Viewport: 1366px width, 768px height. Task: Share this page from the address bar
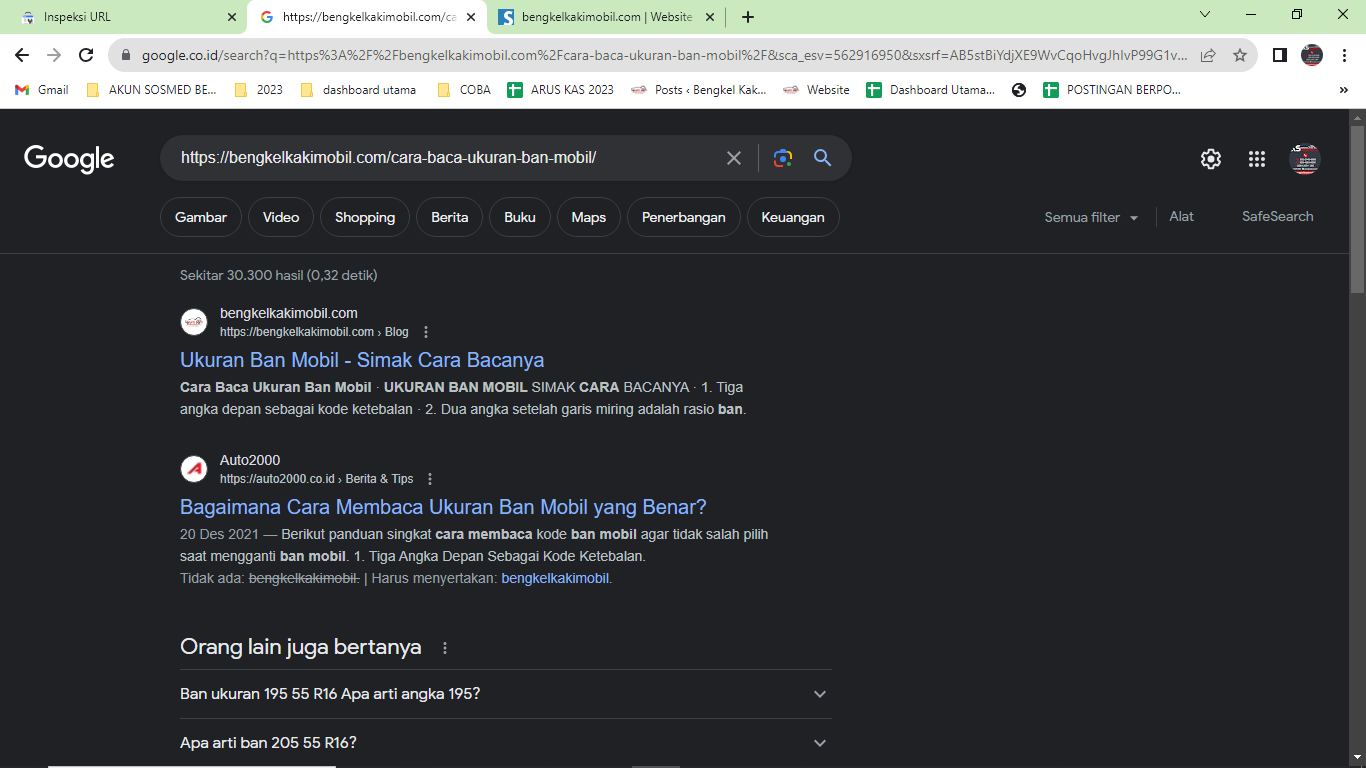click(1208, 55)
